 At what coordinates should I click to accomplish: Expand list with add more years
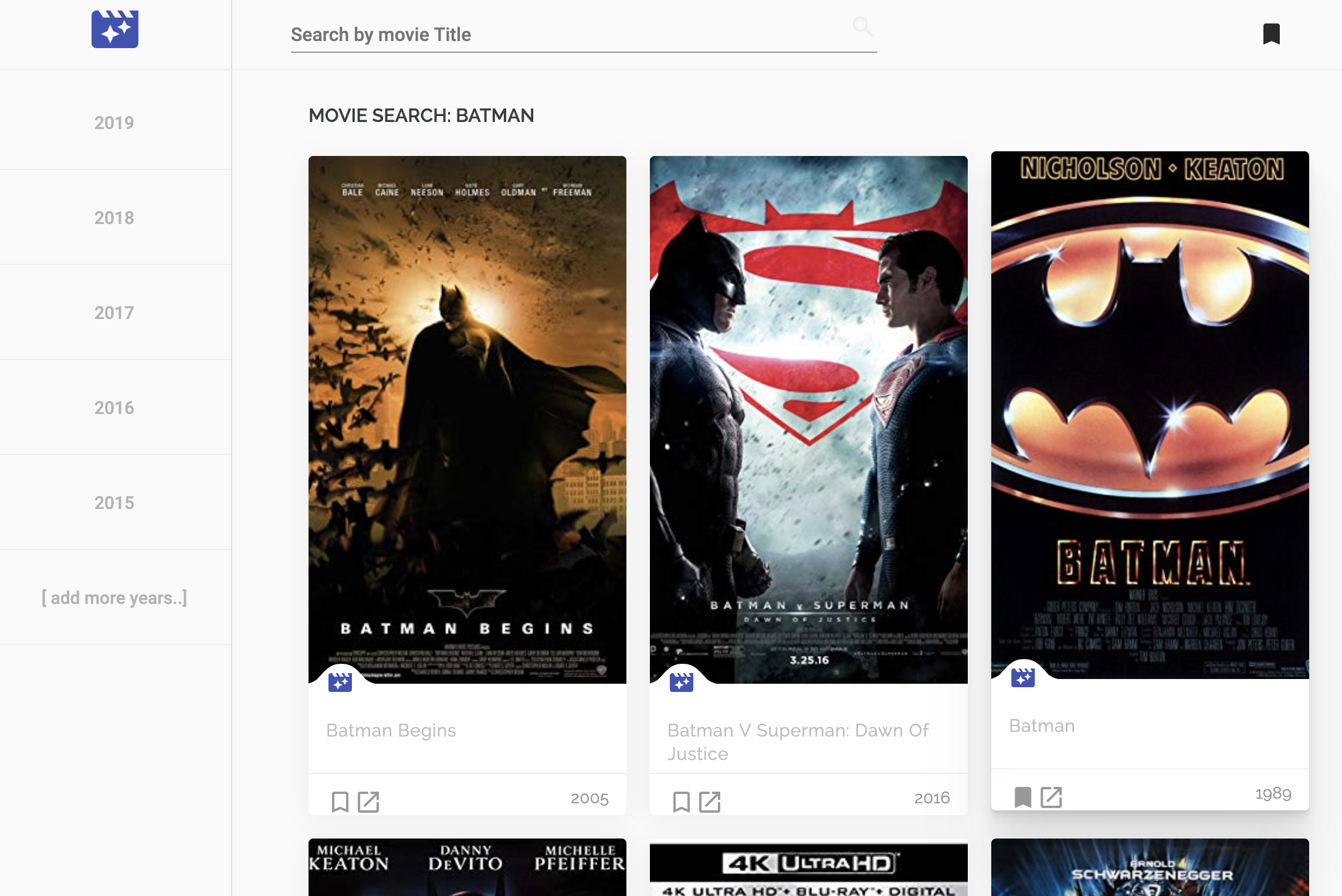(x=114, y=598)
